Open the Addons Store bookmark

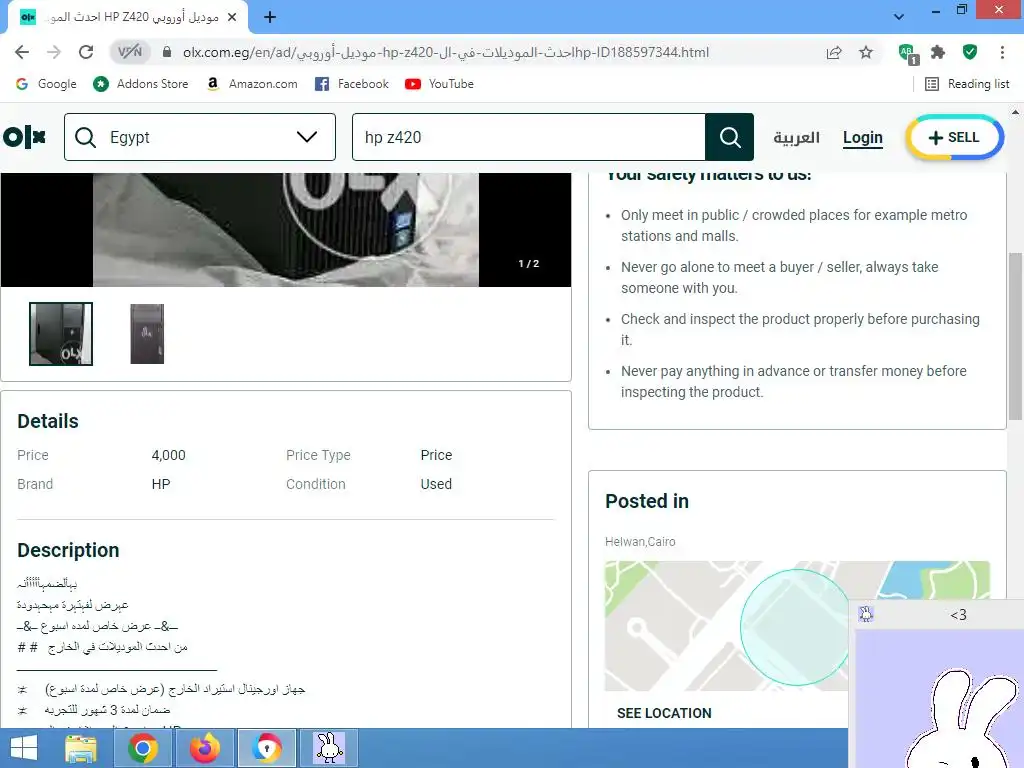click(140, 84)
